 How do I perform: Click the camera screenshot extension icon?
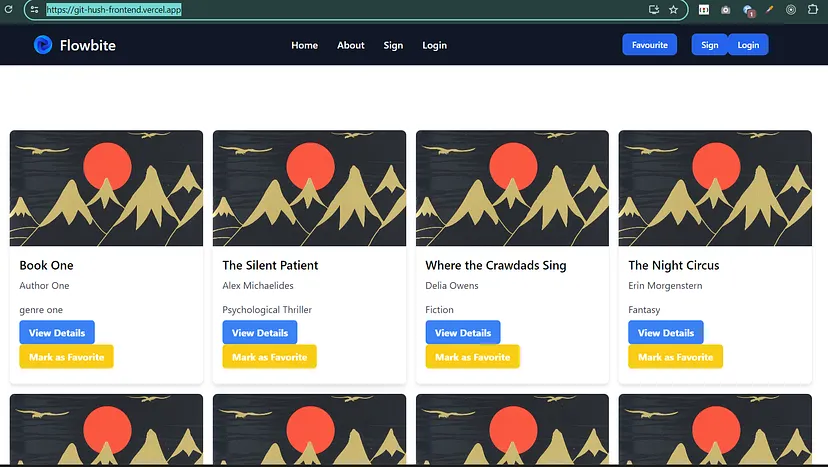[x=726, y=10]
